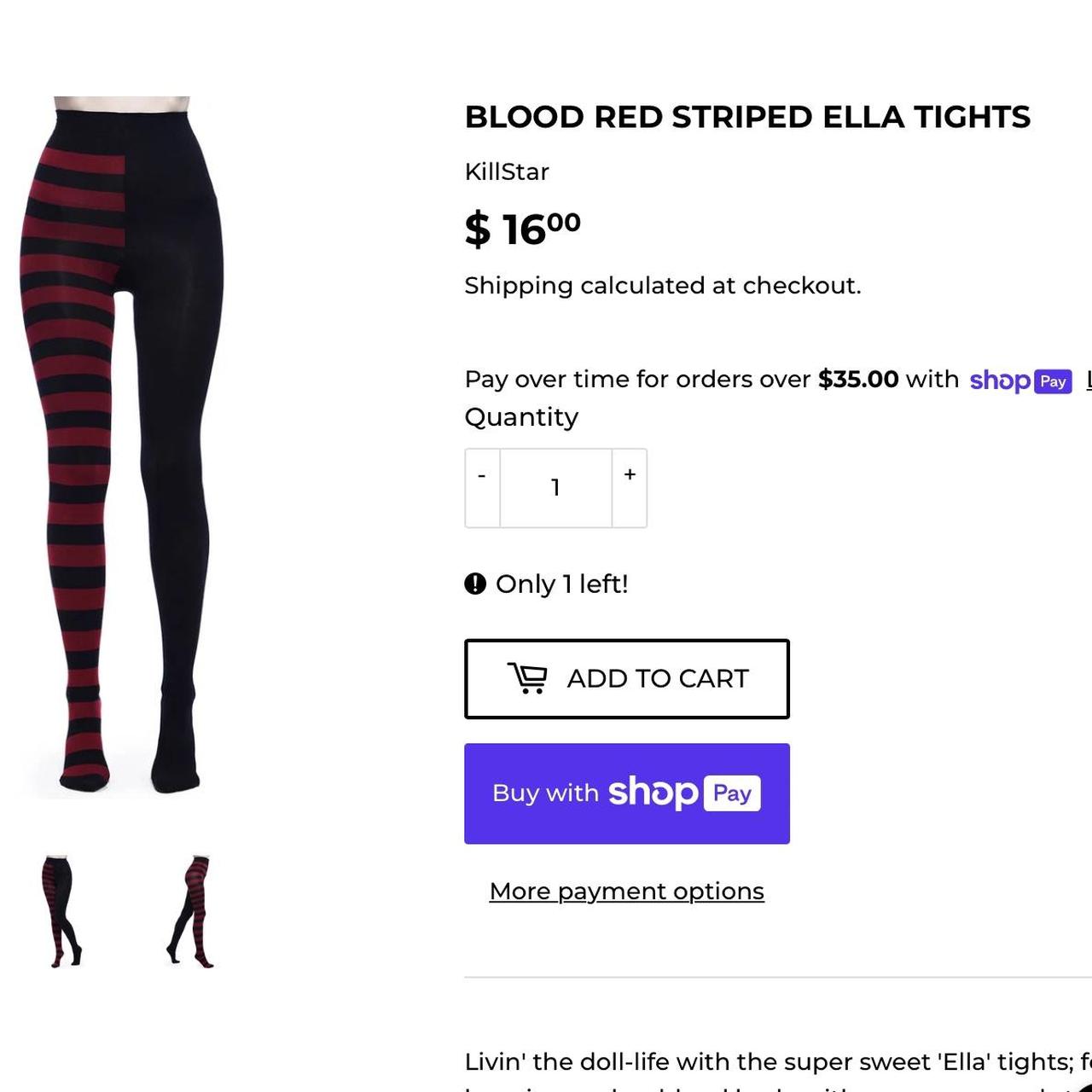Click the product description paragraph about Ella tights

[778, 1071]
